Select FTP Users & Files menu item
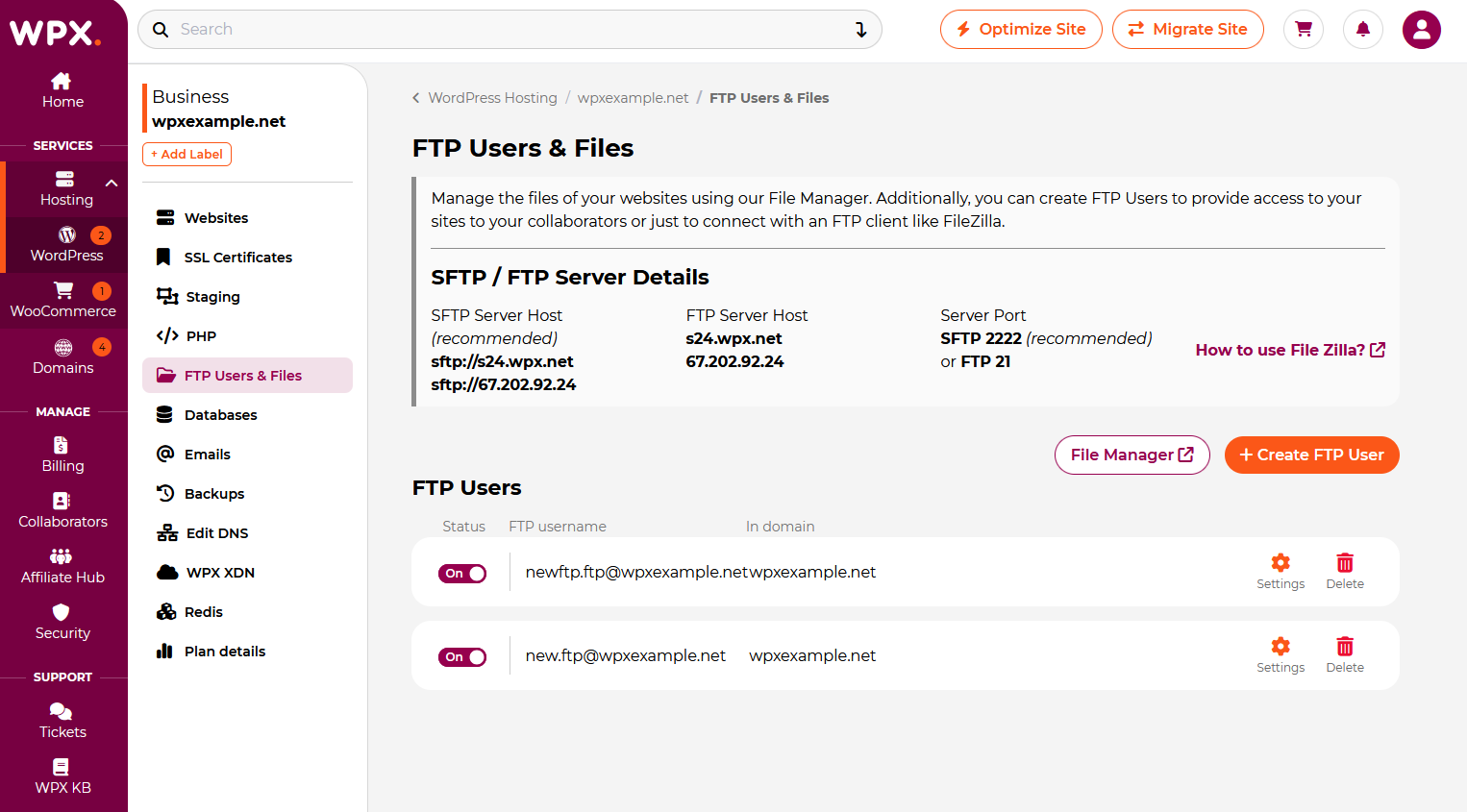The height and width of the screenshot is (812, 1467). (x=247, y=376)
